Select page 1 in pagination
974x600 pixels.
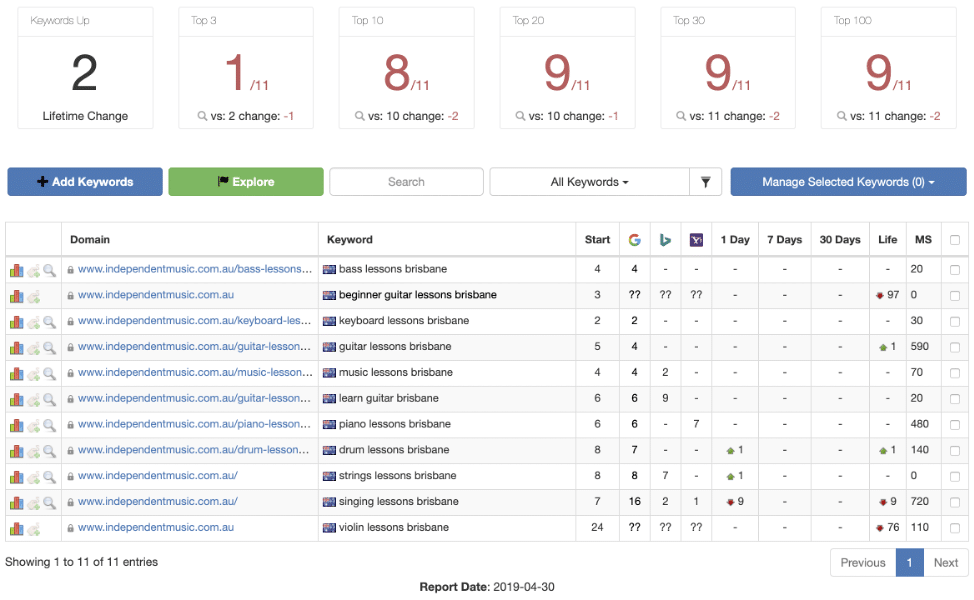point(909,563)
